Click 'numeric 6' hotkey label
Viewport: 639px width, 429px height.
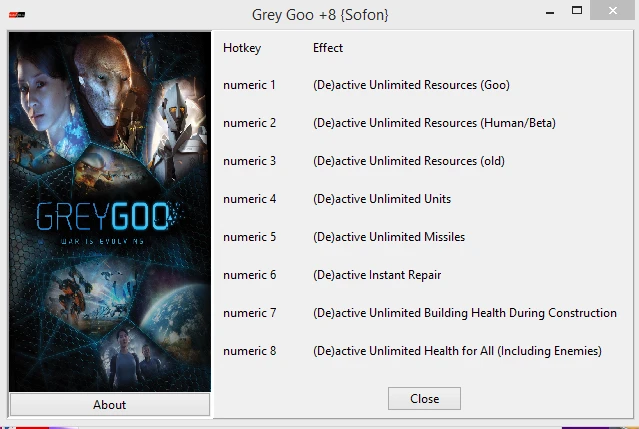click(x=249, y=275)
